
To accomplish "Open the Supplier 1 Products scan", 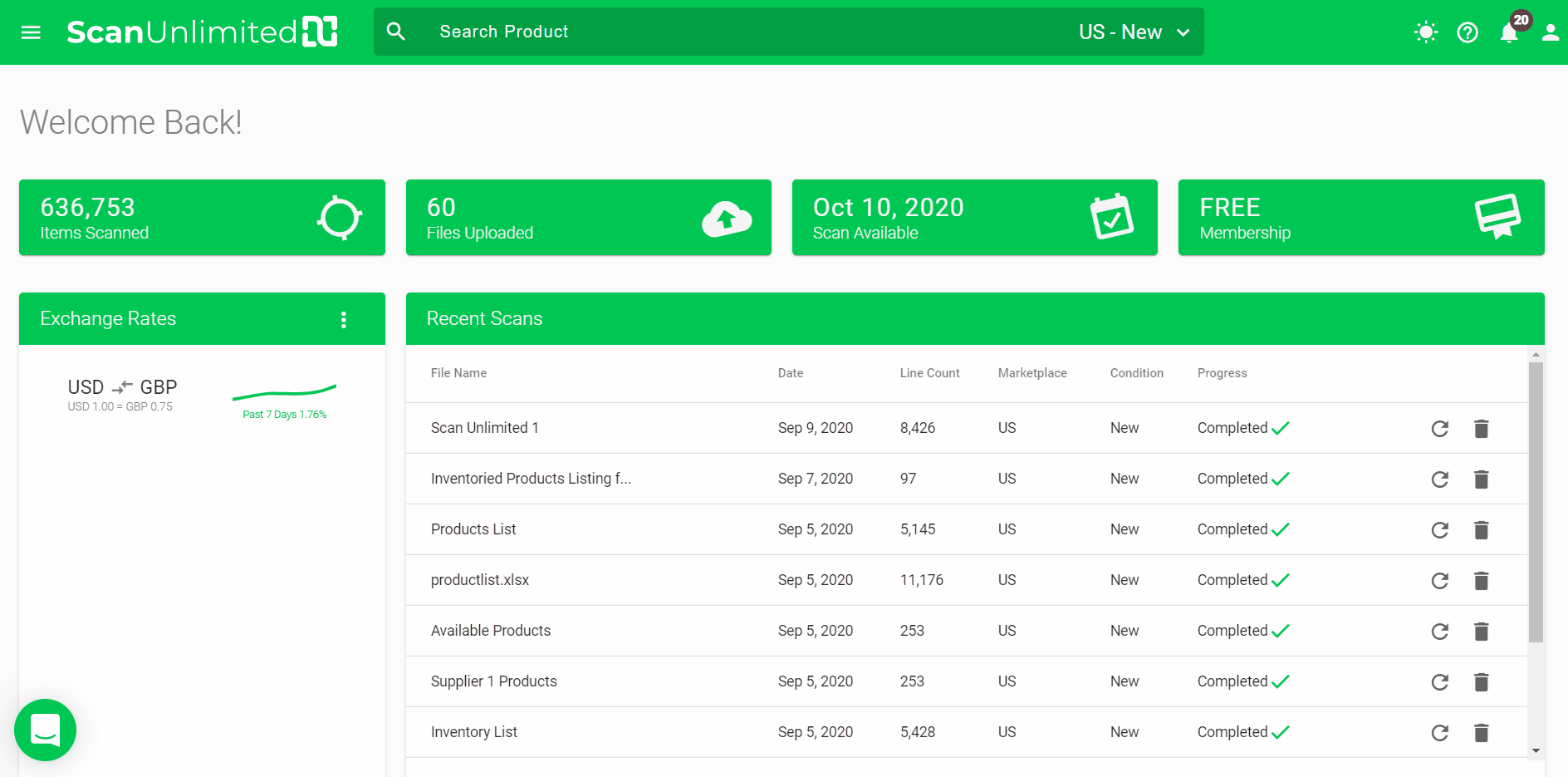I will point(493,681).
